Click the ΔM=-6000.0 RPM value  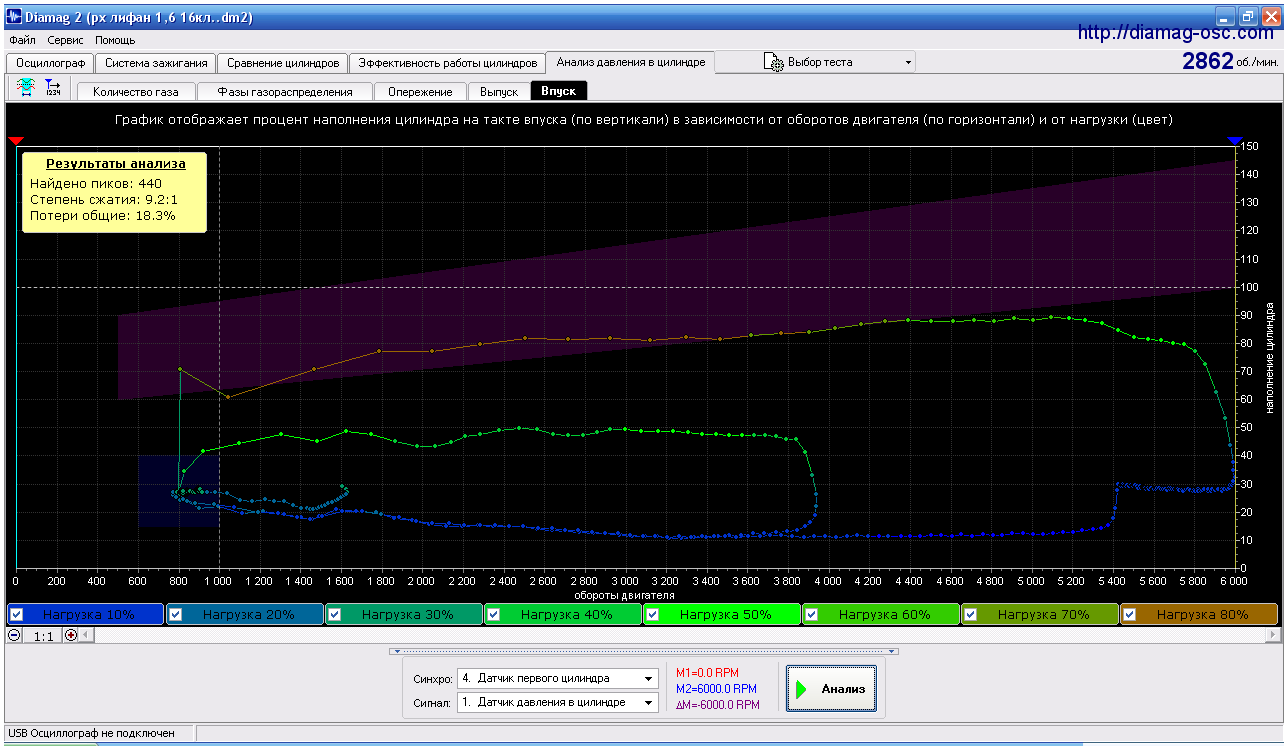pos(718,705)
